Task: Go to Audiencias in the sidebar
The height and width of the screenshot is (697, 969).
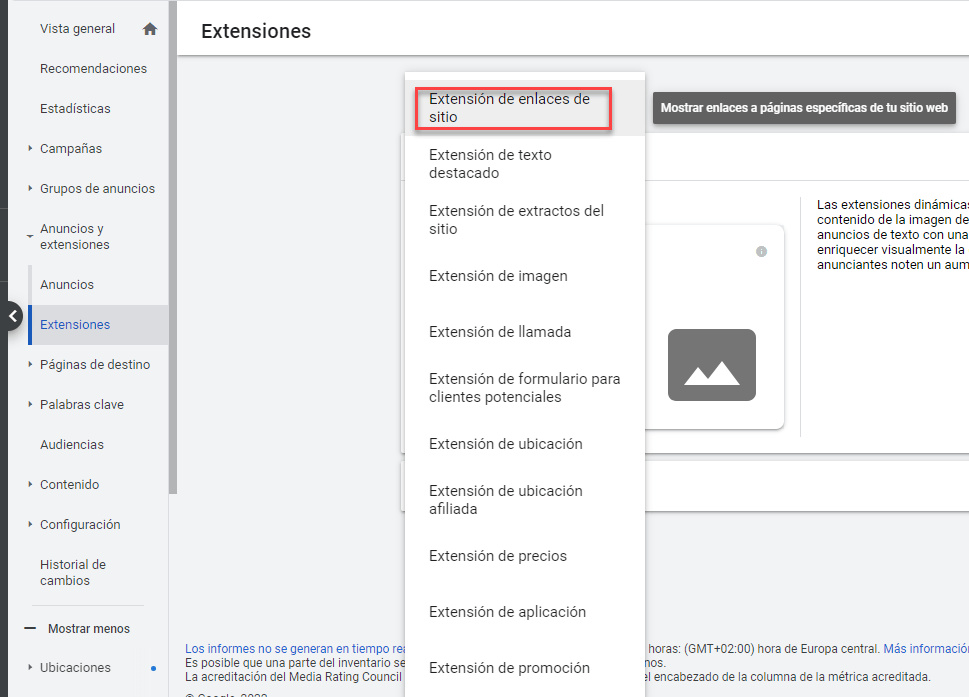Action: 72,445
